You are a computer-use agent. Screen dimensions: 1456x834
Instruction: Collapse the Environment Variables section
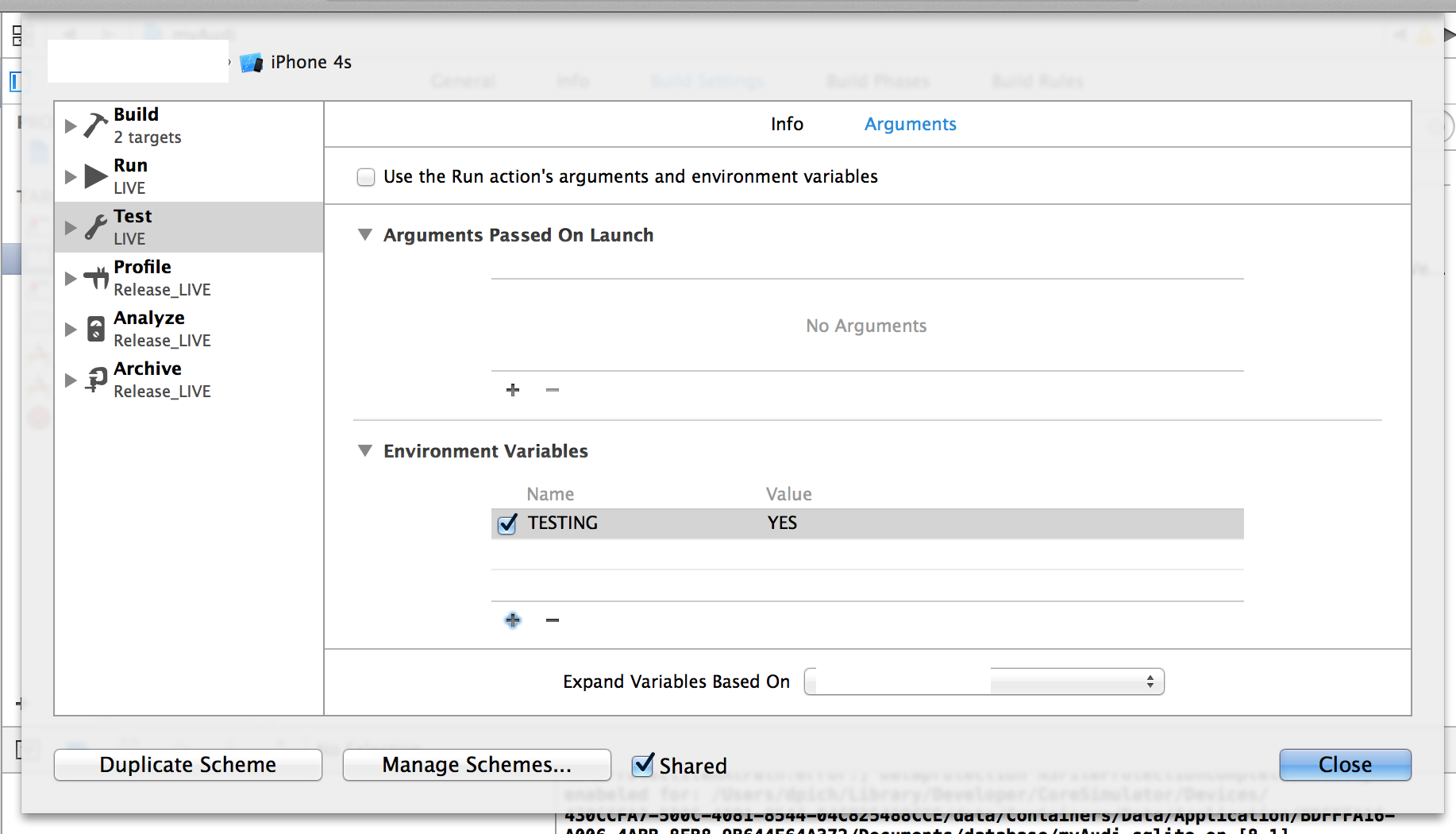click(365, 451)
